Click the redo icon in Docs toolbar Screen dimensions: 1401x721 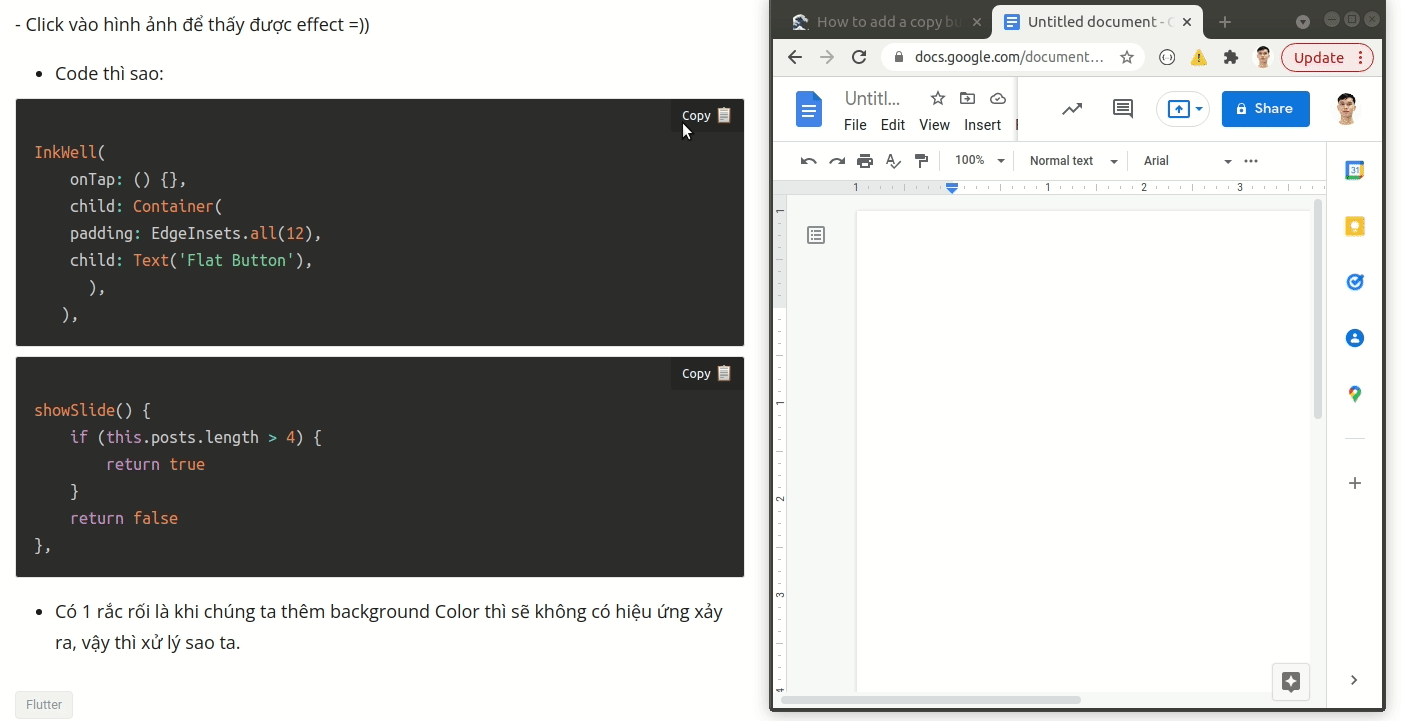(x=837, y=161)
